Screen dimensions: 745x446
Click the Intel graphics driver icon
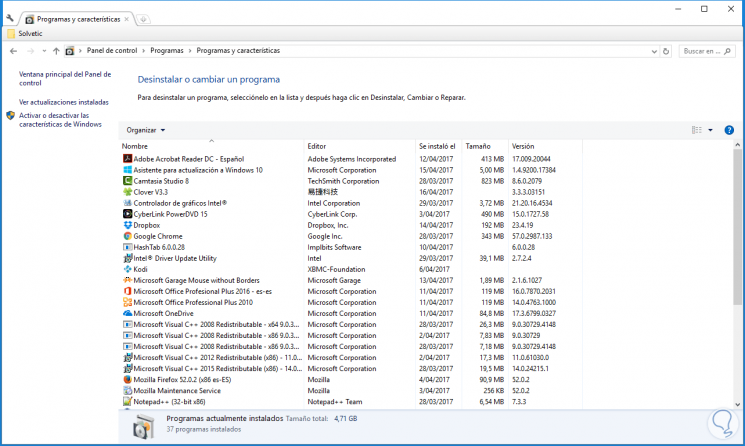(127, 203)
